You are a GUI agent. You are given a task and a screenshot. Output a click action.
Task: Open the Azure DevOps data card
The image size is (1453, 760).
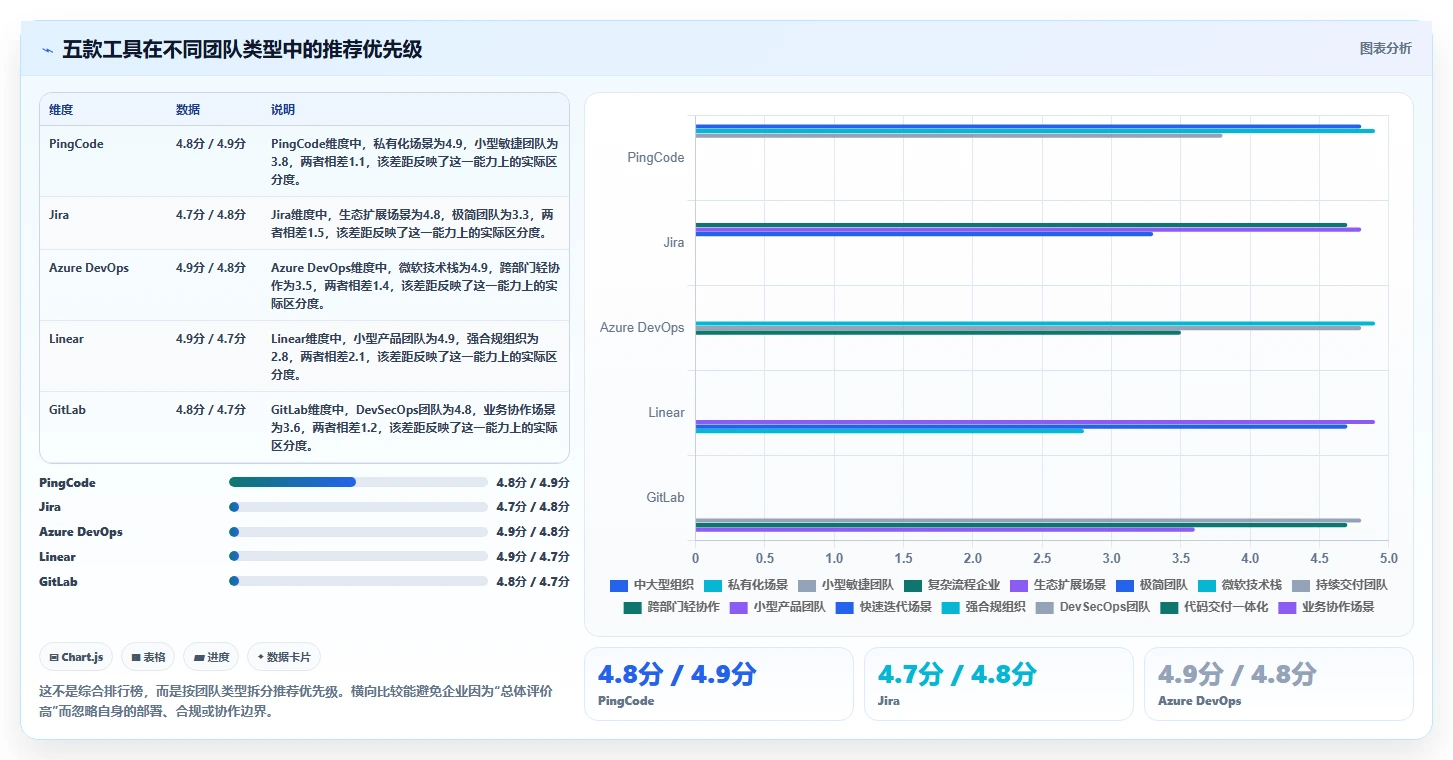pyautogui.click(x=1278, y=684)
